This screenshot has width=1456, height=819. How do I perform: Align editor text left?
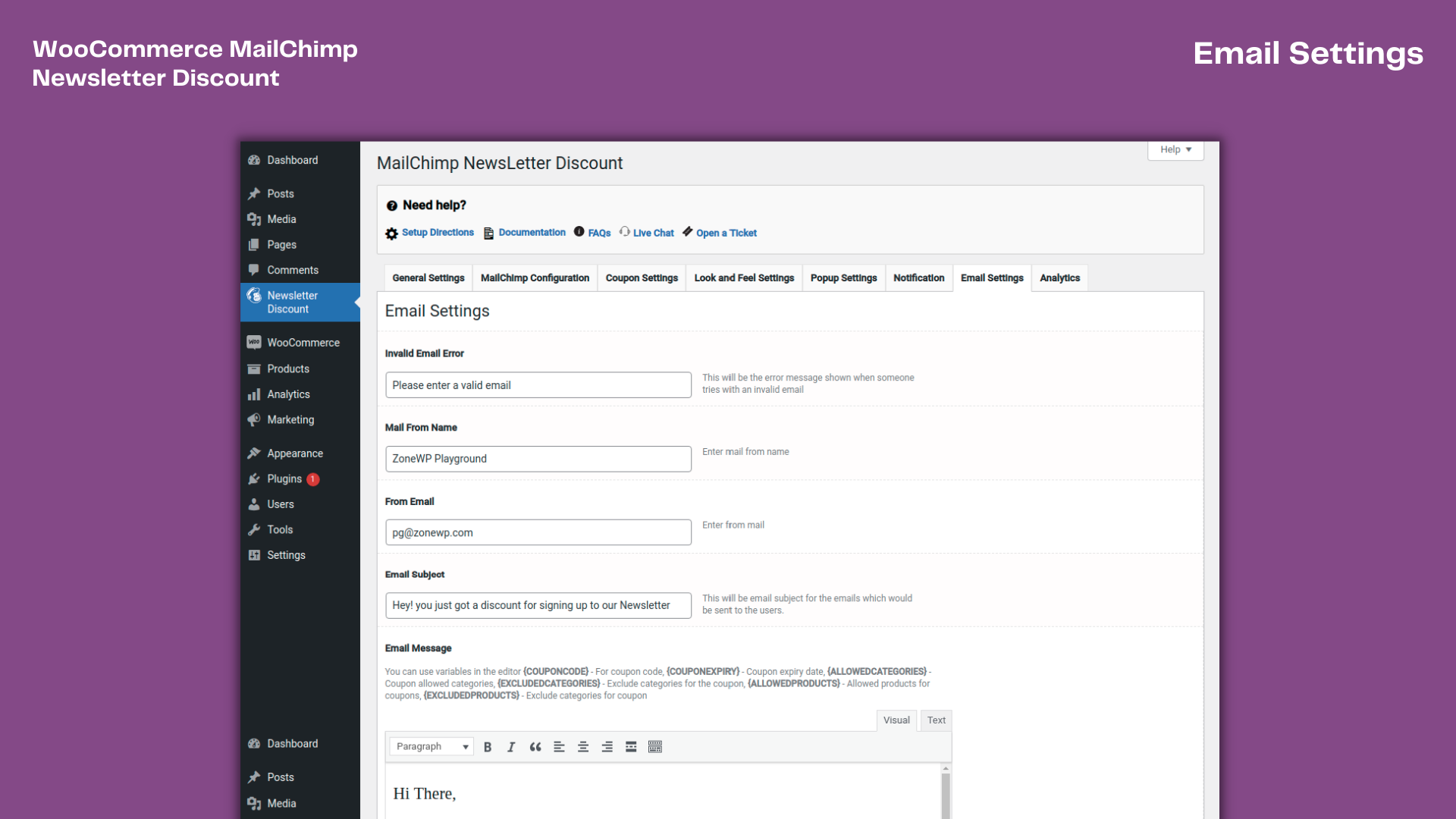coord(559,747)
